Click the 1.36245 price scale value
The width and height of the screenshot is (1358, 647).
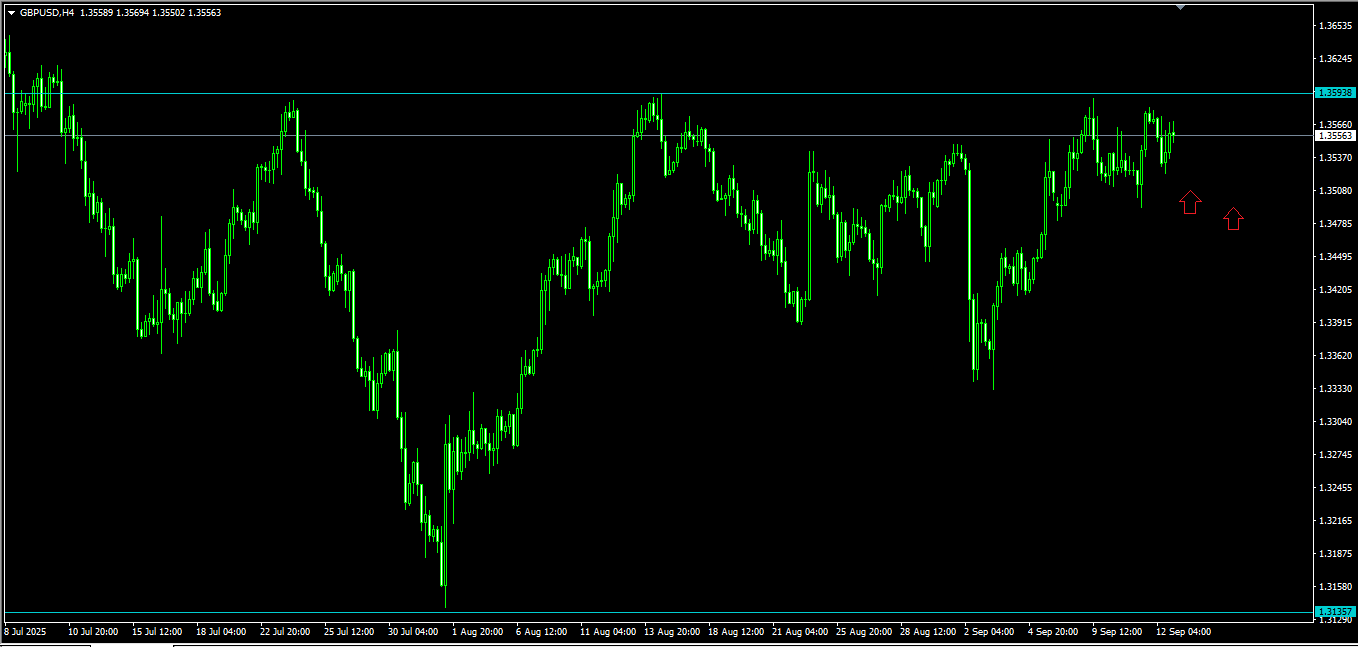tap(1337, 58)
